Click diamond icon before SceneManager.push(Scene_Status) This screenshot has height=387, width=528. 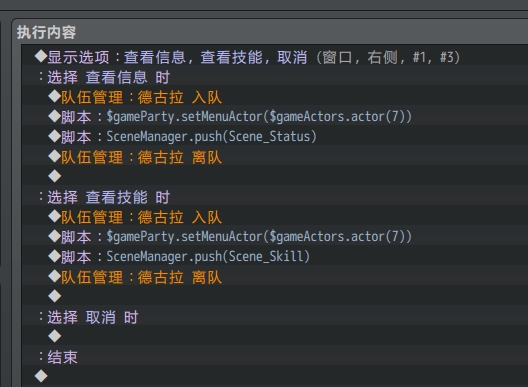pyautogui.click(x=55, y=136)
